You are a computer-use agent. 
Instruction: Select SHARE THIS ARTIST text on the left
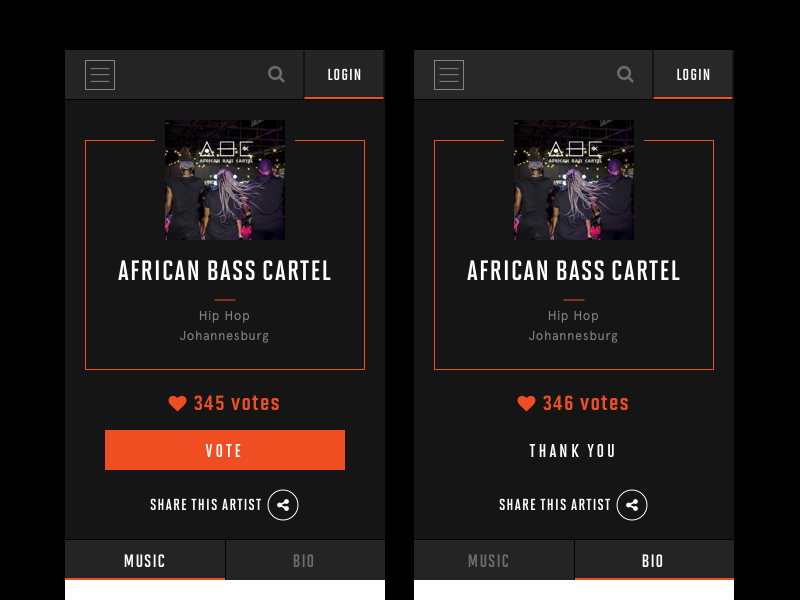pyautogui.click(x=206, y=505)
